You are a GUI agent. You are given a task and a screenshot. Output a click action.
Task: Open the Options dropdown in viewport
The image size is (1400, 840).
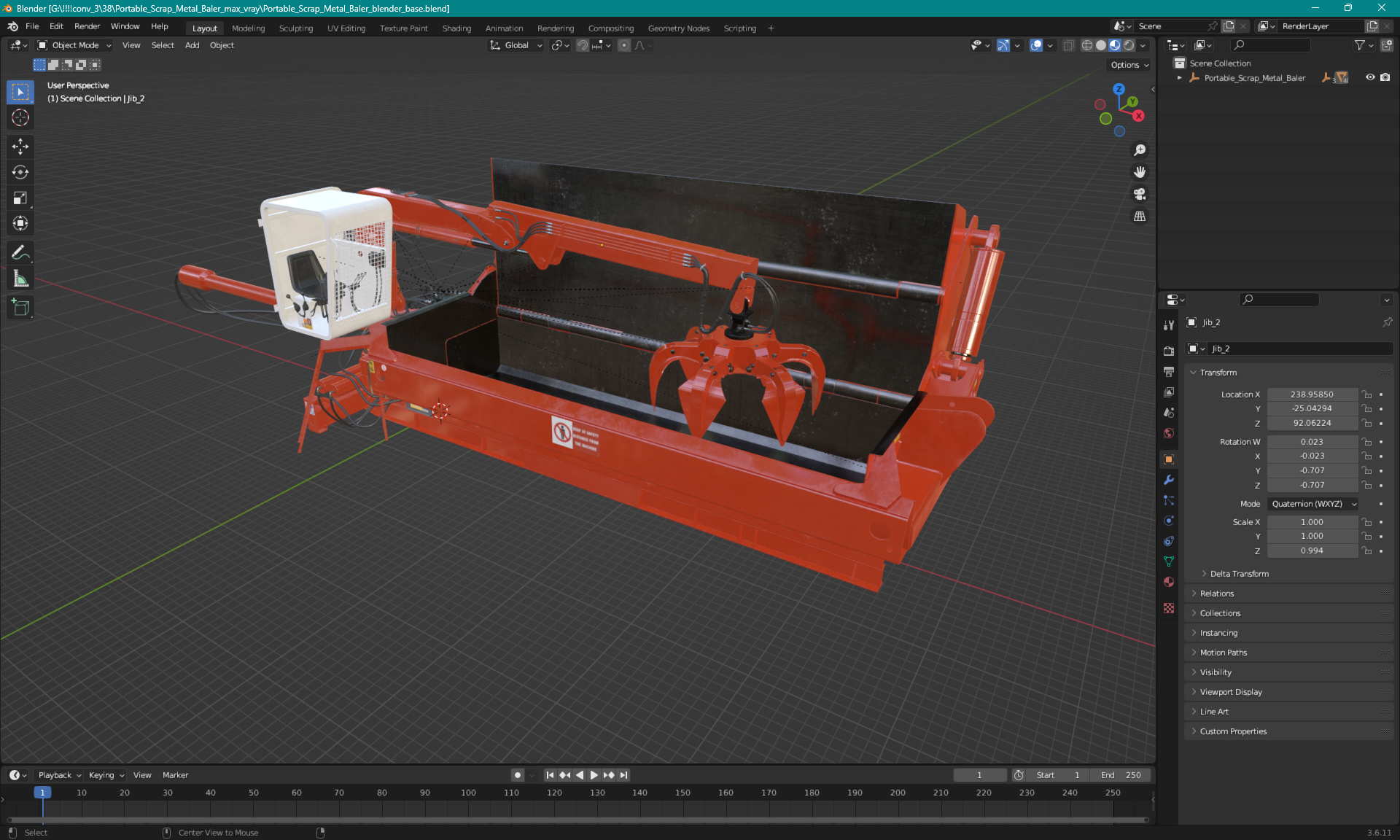click(1129, 65)
